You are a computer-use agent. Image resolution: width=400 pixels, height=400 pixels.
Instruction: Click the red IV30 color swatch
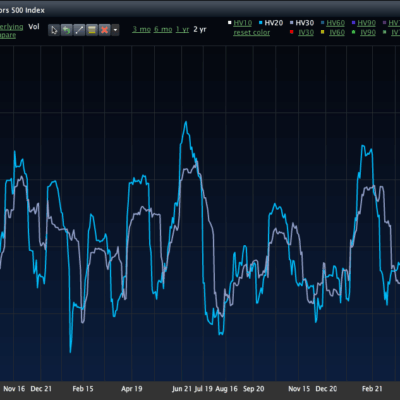(292, 32)
